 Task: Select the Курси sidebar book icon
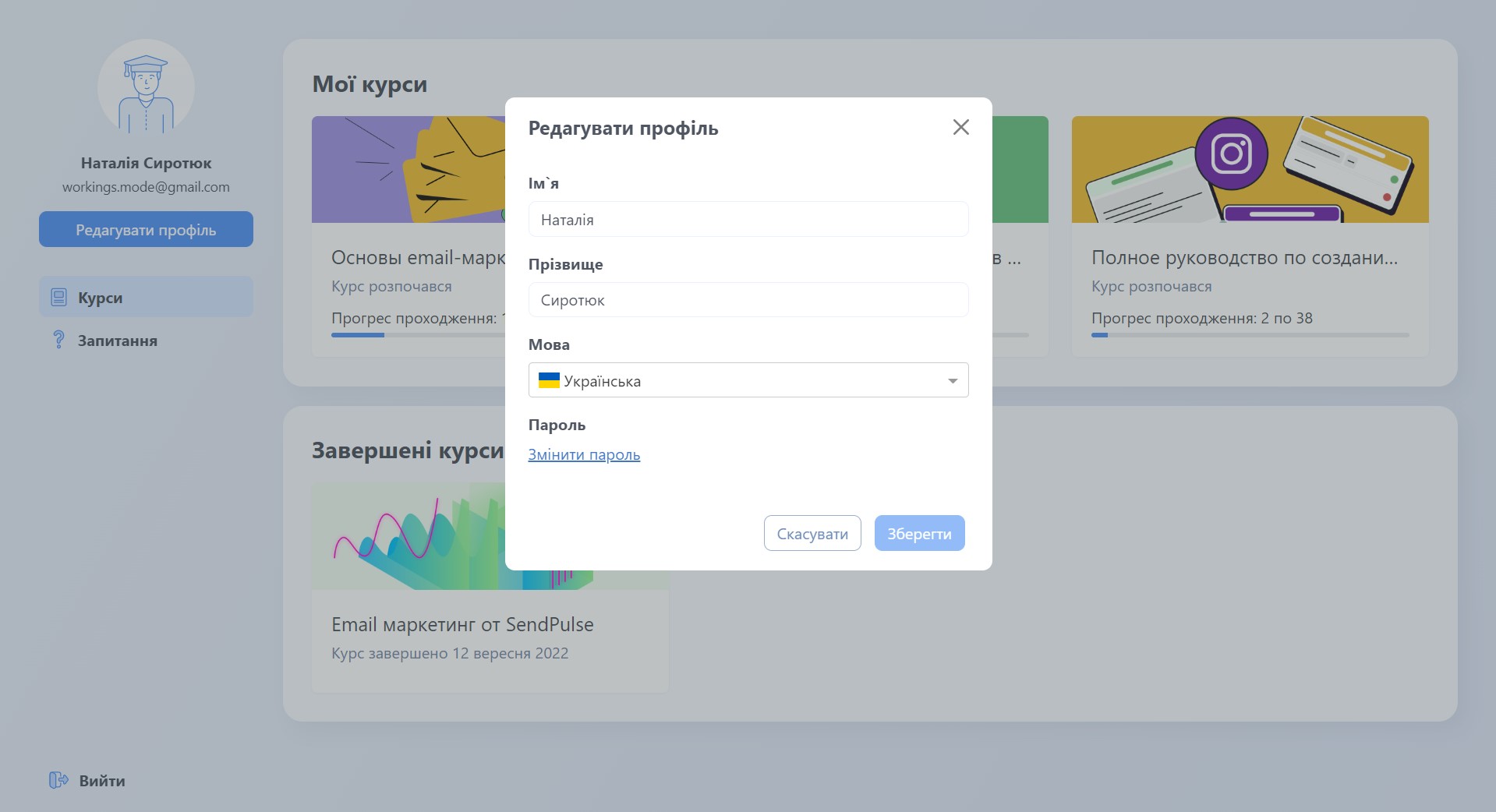[57, 296]
